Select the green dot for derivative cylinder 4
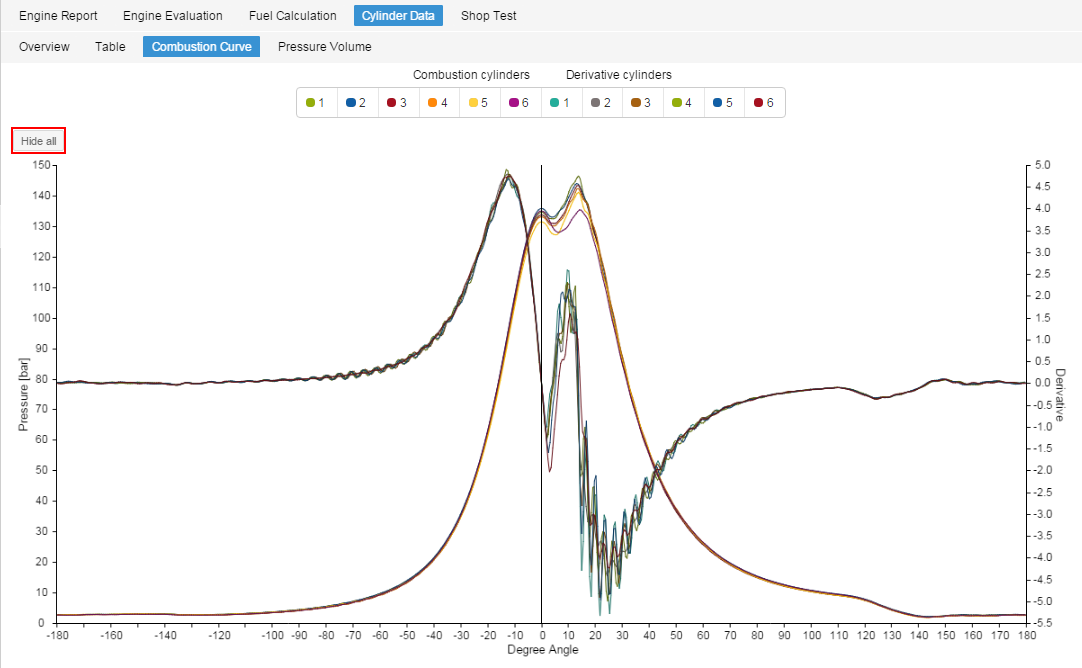This screenshot has width=1082, height=668. 675,102
